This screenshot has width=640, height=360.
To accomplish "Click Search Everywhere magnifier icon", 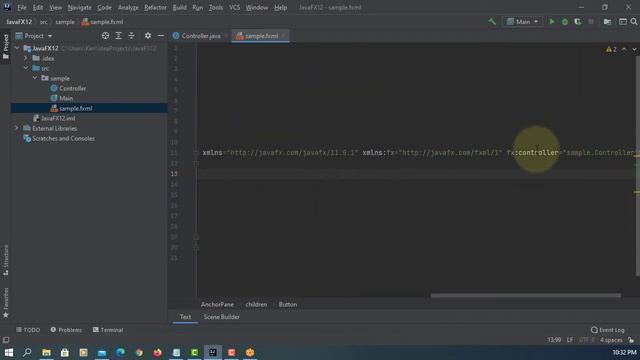I will [x=634, y=22].
